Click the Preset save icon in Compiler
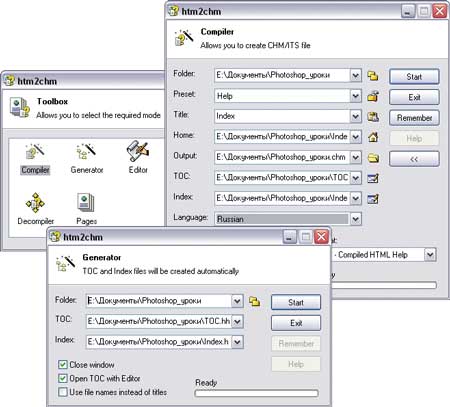This screenshot has height=407, width=450. pyautogui.click(x=373, y=96)
